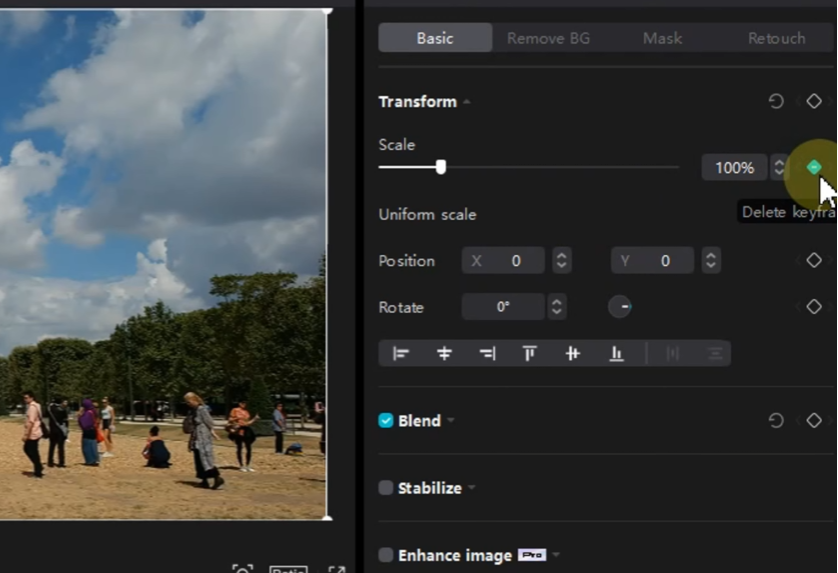
Task: Add keyframe for Position
Action: click(x=814, y=261)
